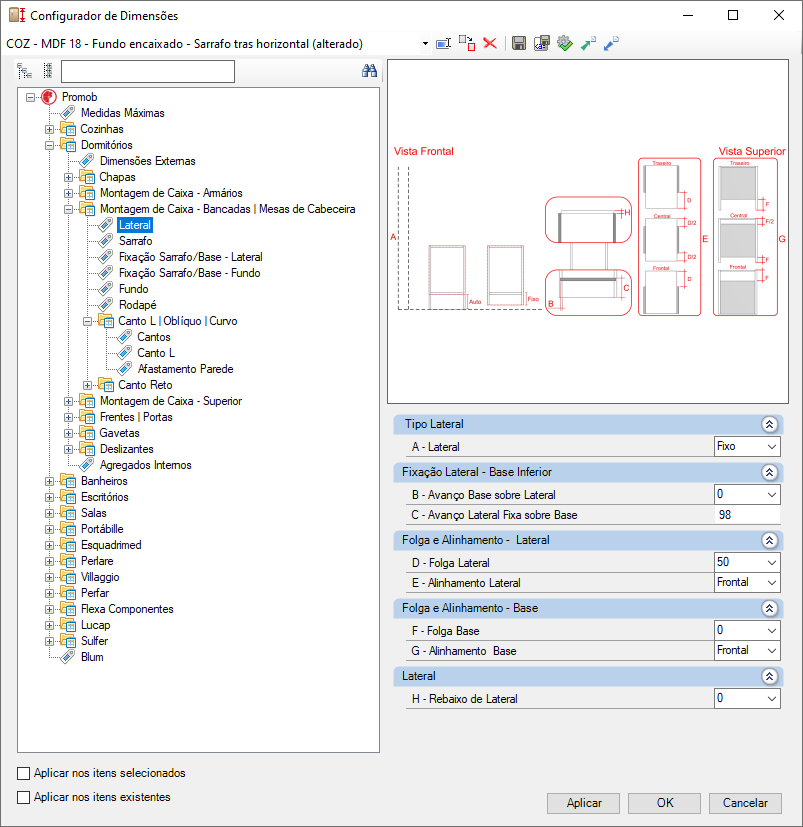Viewport: 803px width, 827px height.
Task: Select the Villaggio tree item
Action: [x=100, y=577]
